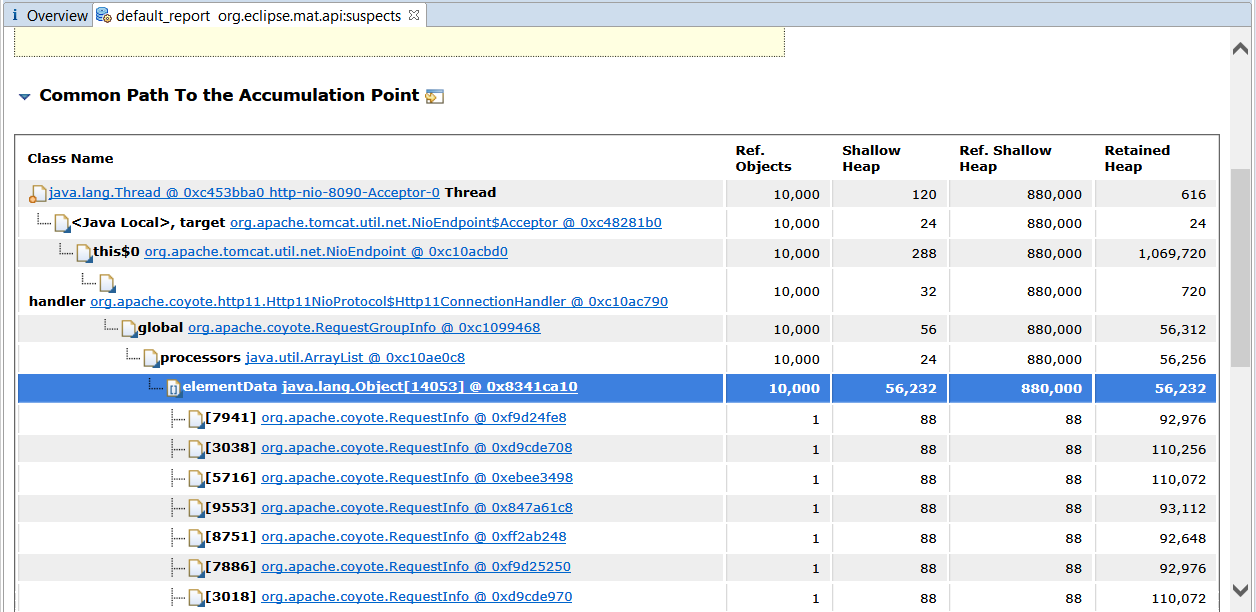Click the vertical scrollbar thumb
Screen dimensions: 1256x612
click(x=1240, y=268)
